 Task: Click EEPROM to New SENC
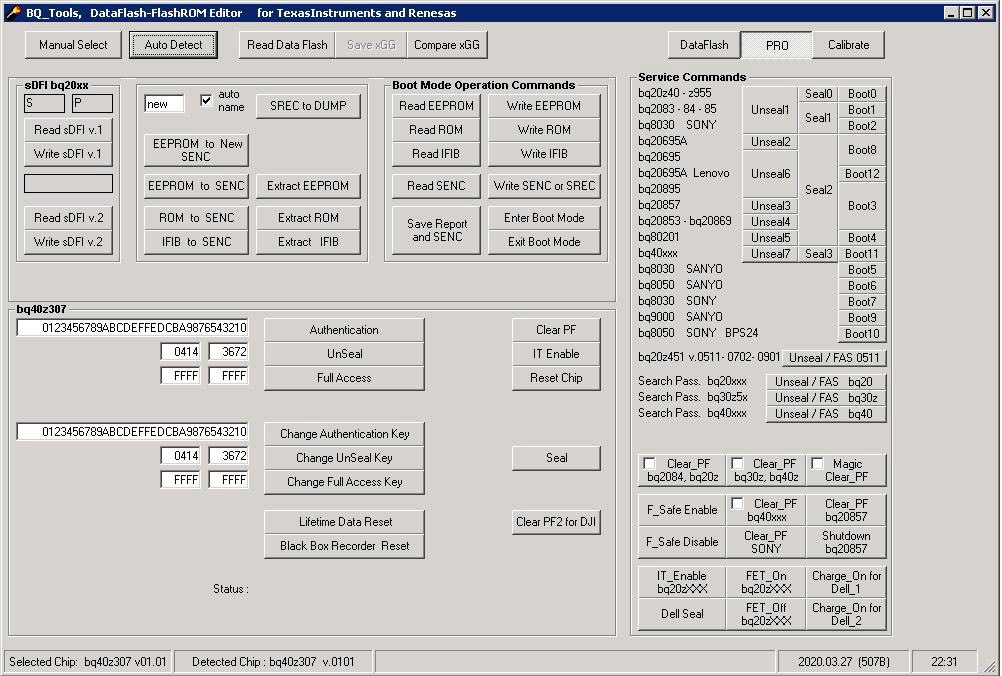[x=196, y=150]
